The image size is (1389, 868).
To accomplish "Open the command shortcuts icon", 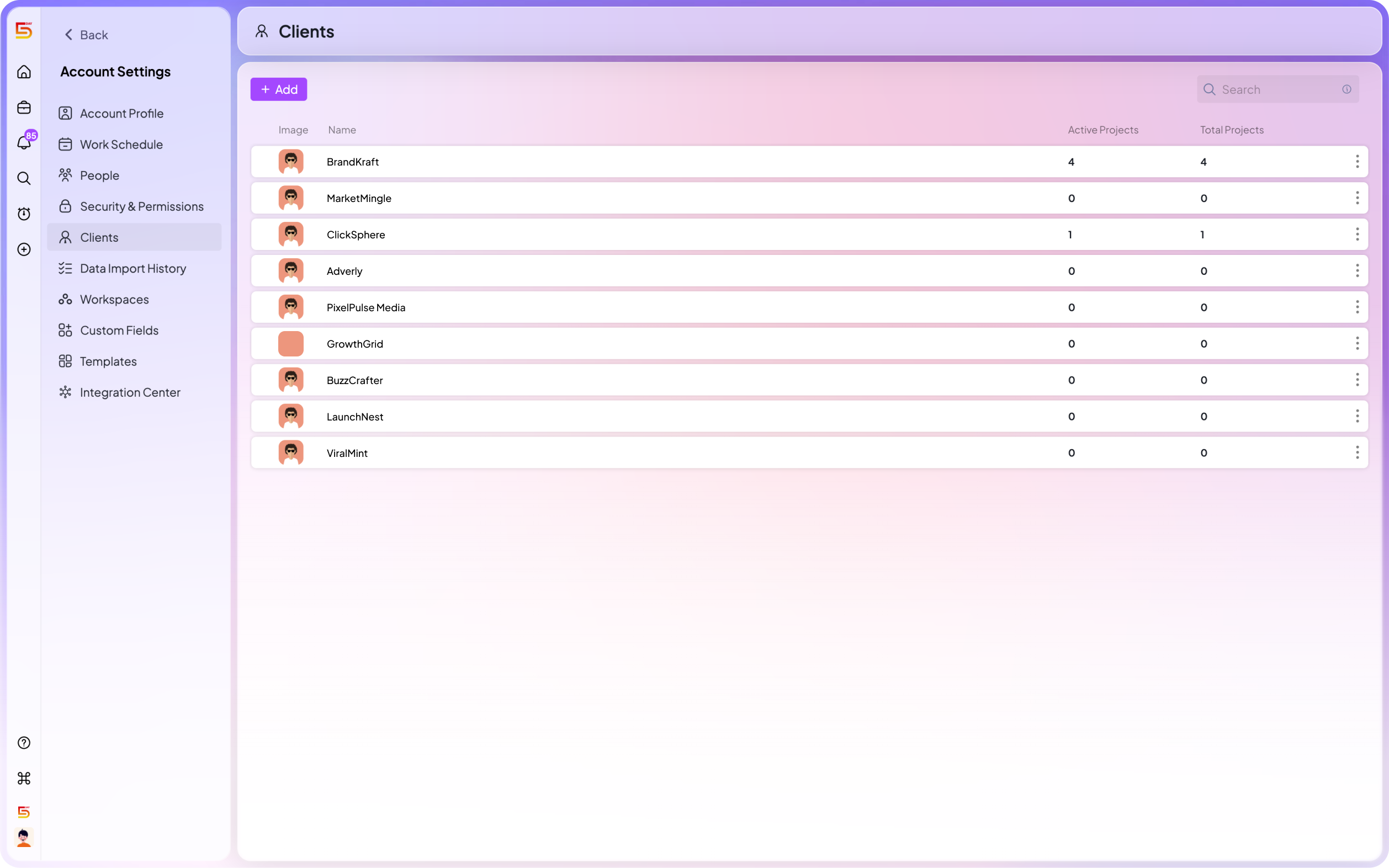I will click(24, 779).
